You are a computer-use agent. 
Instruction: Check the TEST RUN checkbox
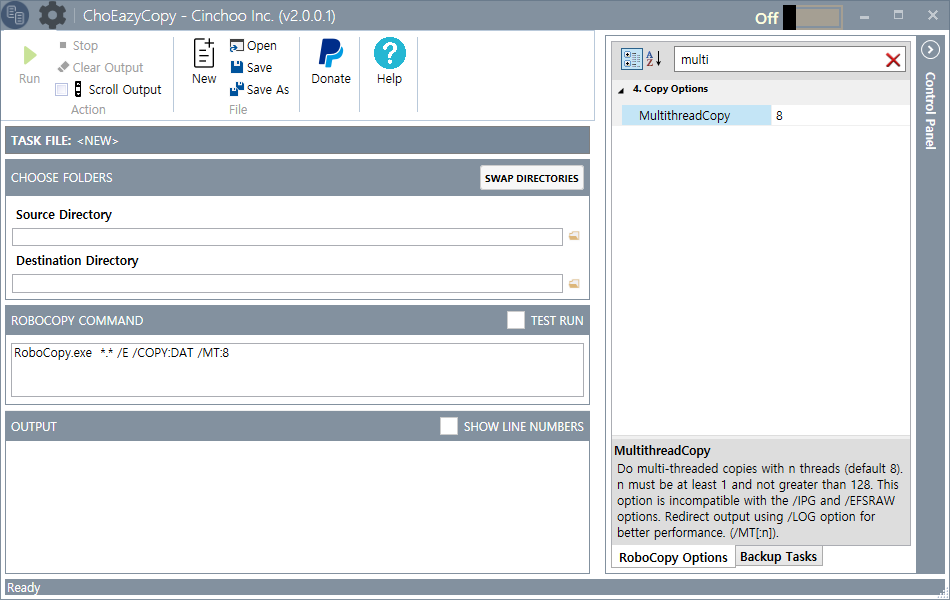516,320
